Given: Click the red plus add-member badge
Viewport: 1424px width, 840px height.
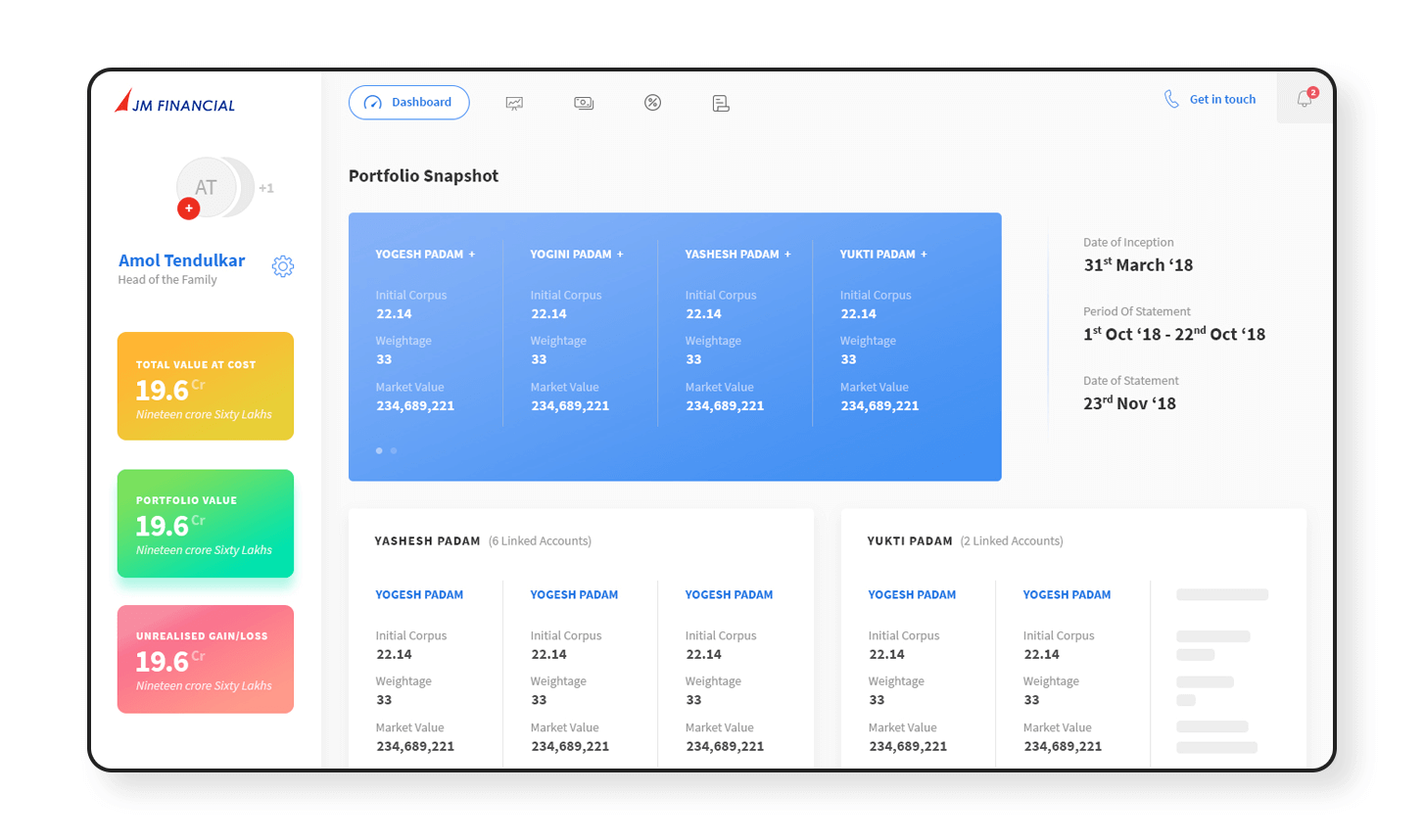Looking at the screenshot, I should 189,209.
